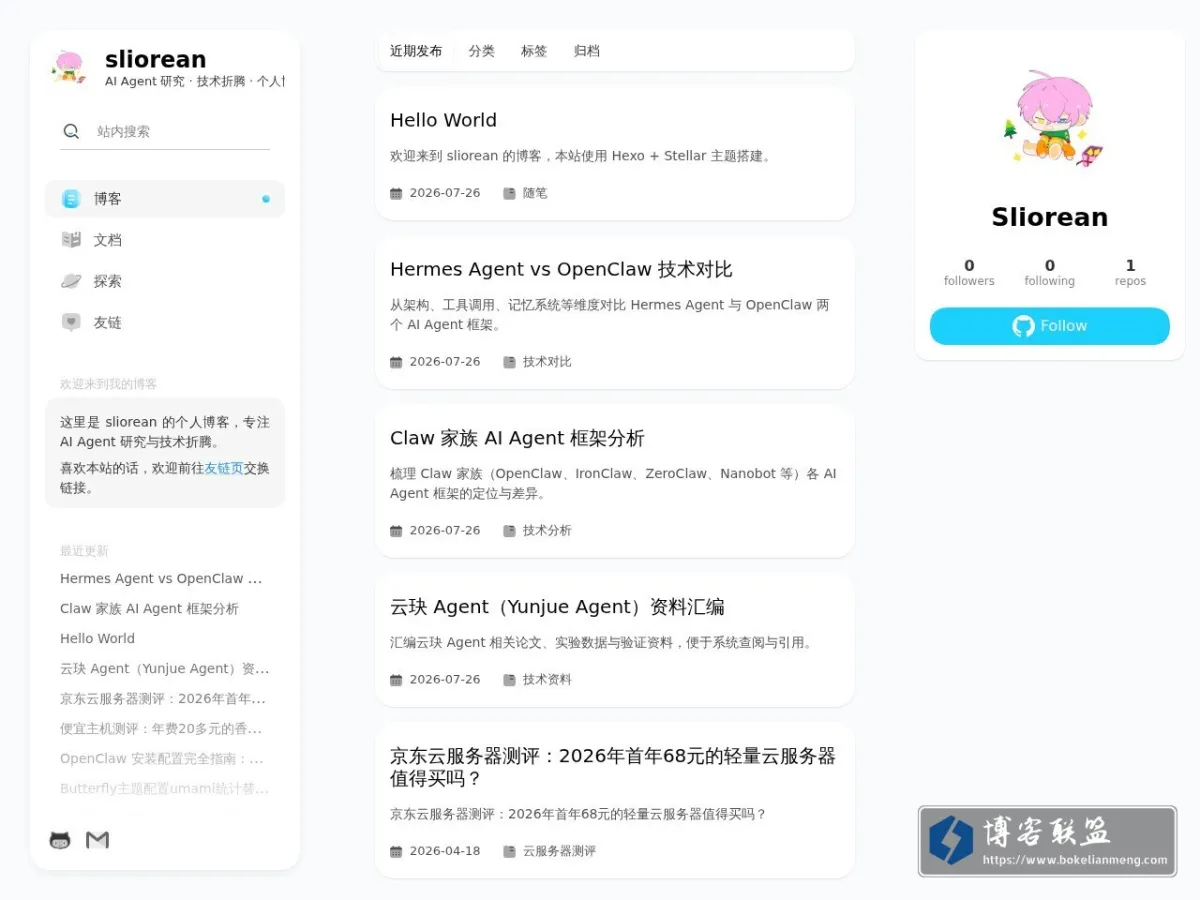Open the email icon in sidebar footer
The height and width of the screenshot is (900, 1200).
tap(97, 840)
